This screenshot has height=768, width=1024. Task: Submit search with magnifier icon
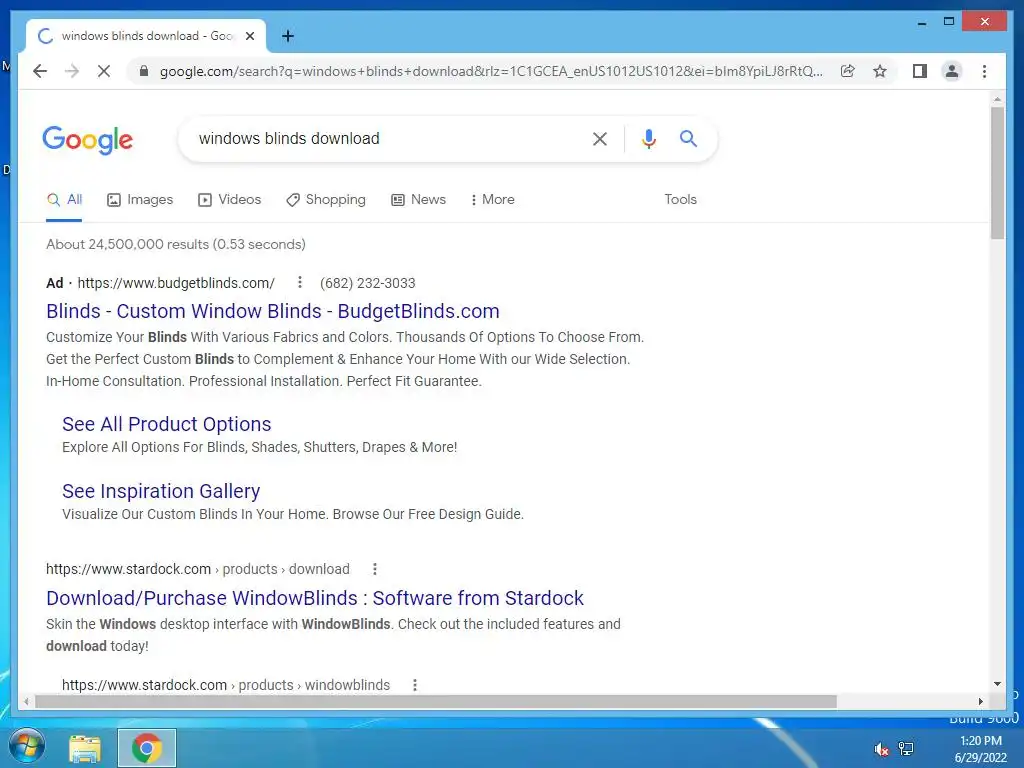click(x=688, y=138)
